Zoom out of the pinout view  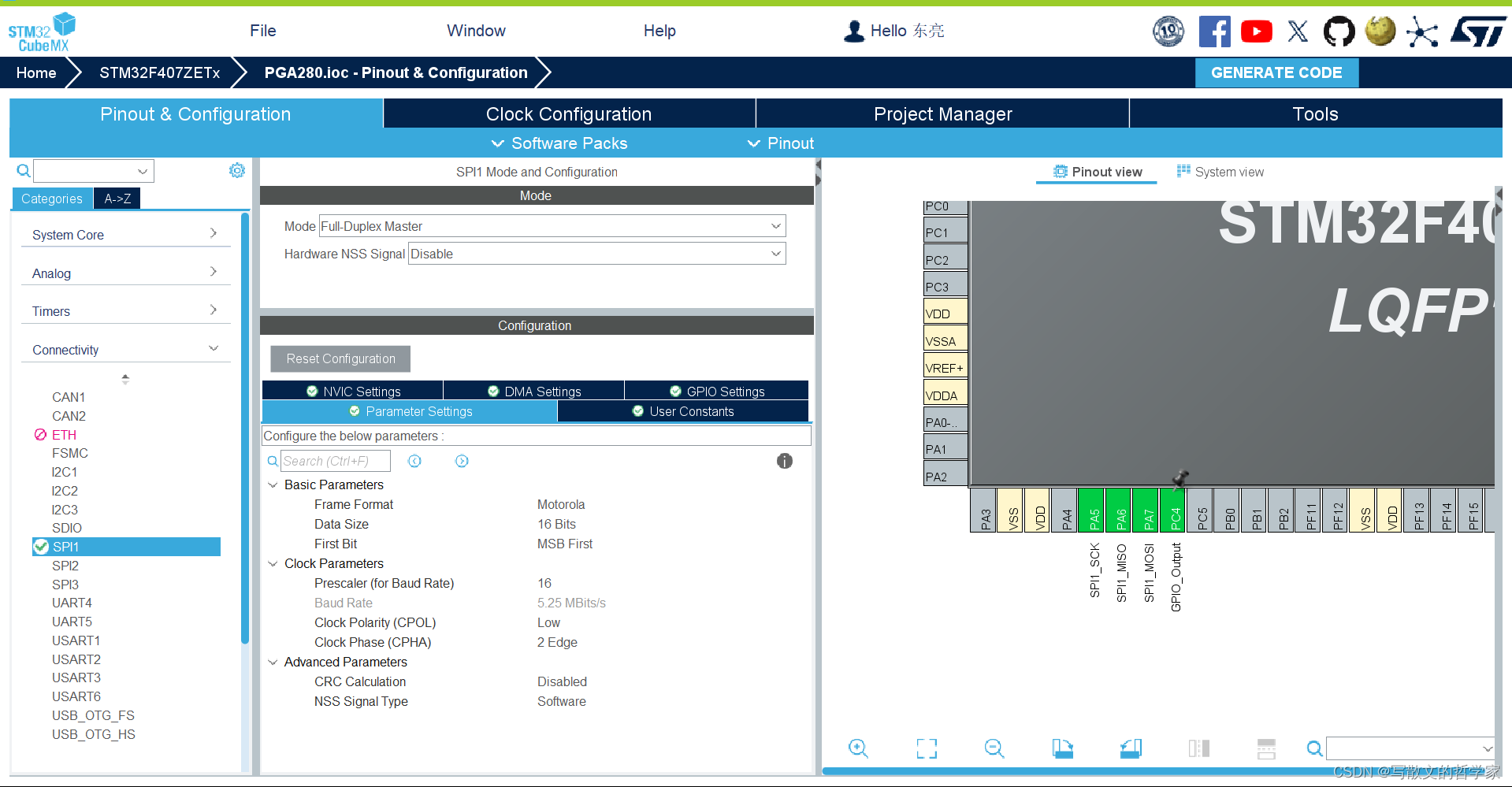click(x=994, y=748)
